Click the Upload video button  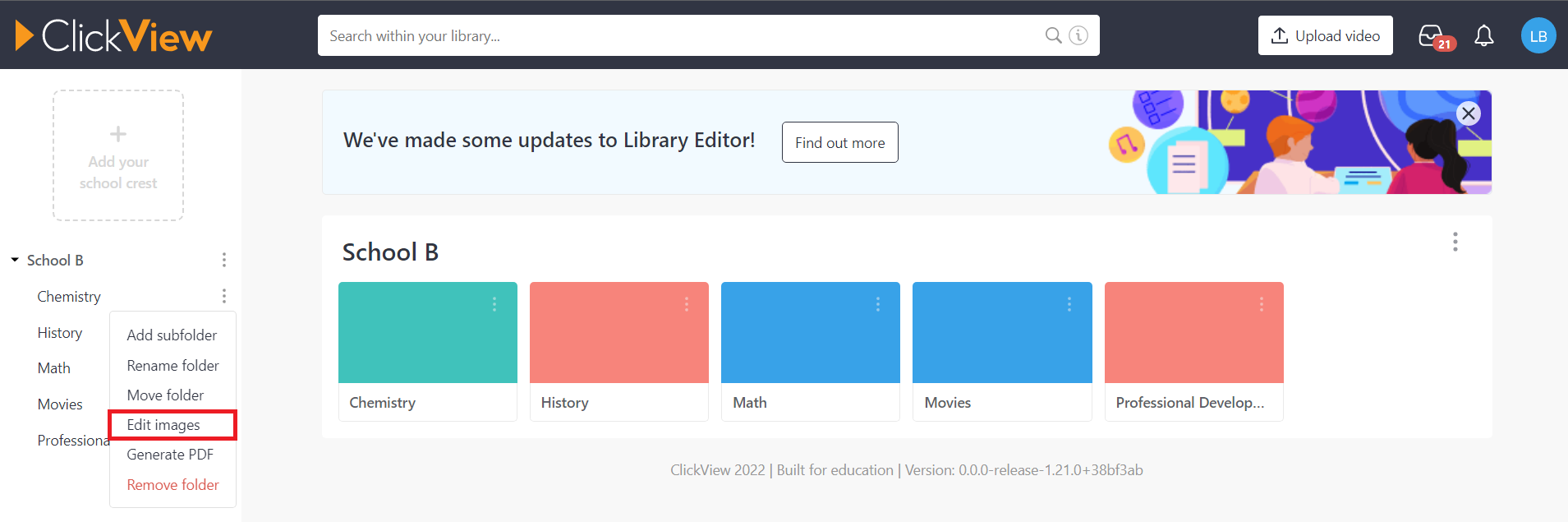(x=1325, y=35)
